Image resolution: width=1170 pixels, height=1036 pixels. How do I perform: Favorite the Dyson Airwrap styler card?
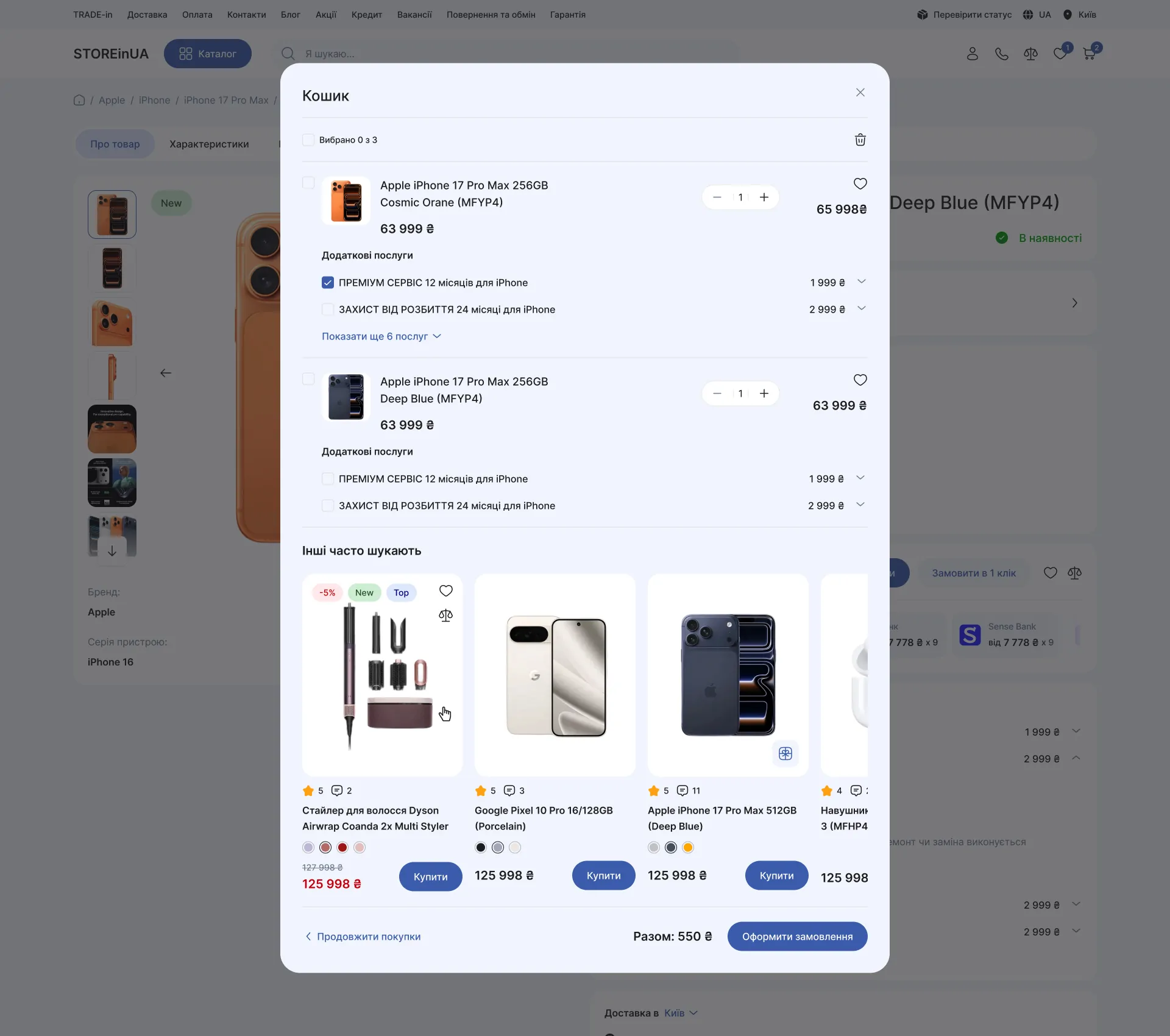[x=445, y=591]
